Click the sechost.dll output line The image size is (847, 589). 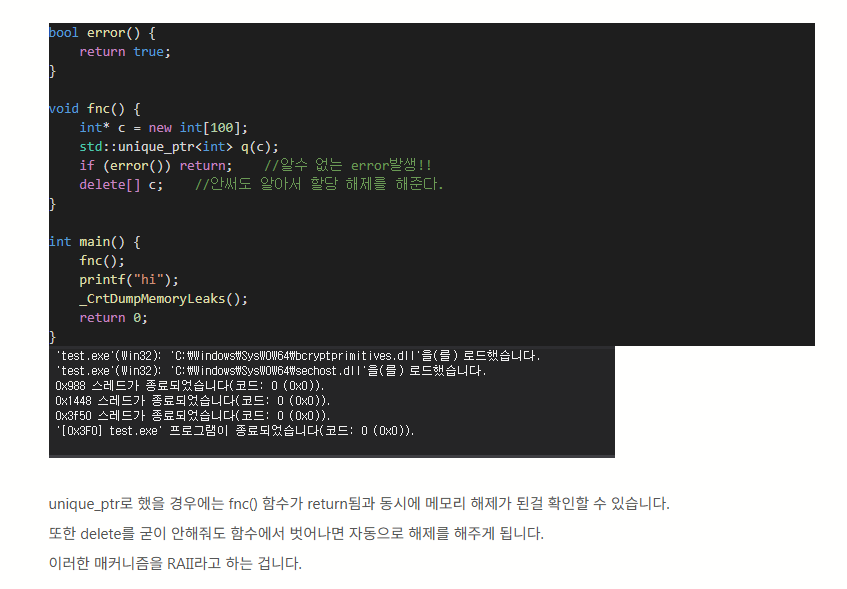click(271, 371)
